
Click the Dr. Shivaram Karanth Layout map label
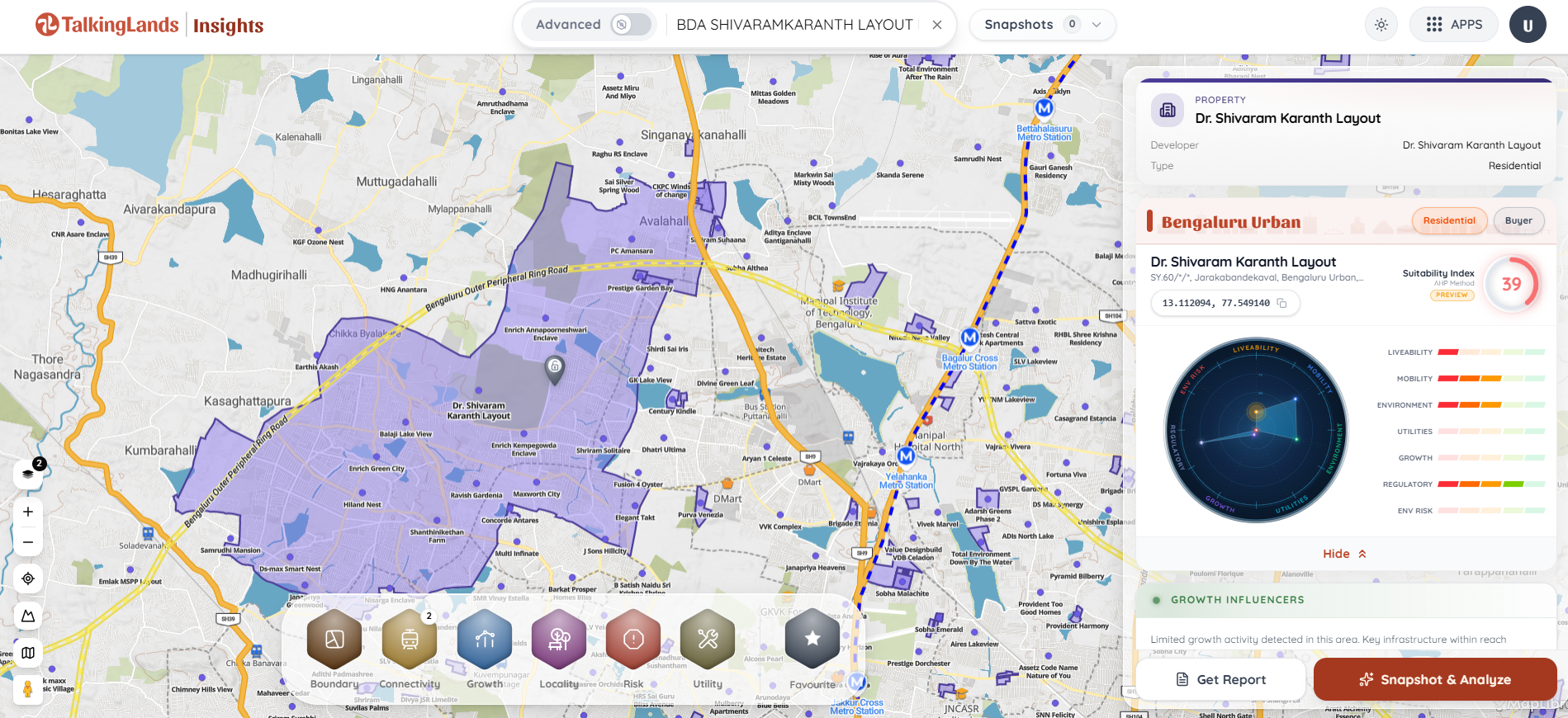click(479, 411)
